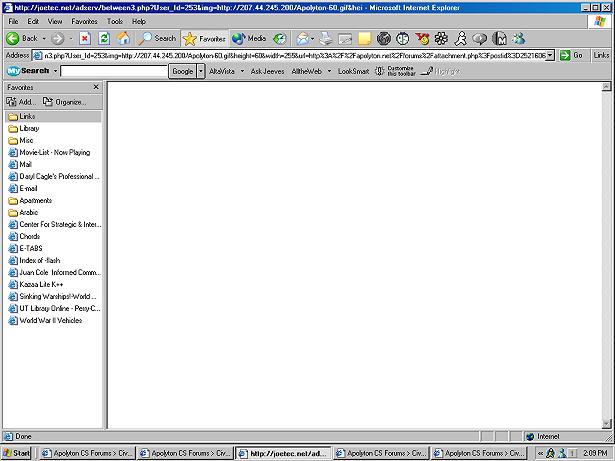
Task: Go to the Home page icon
Action: [123, 38]
